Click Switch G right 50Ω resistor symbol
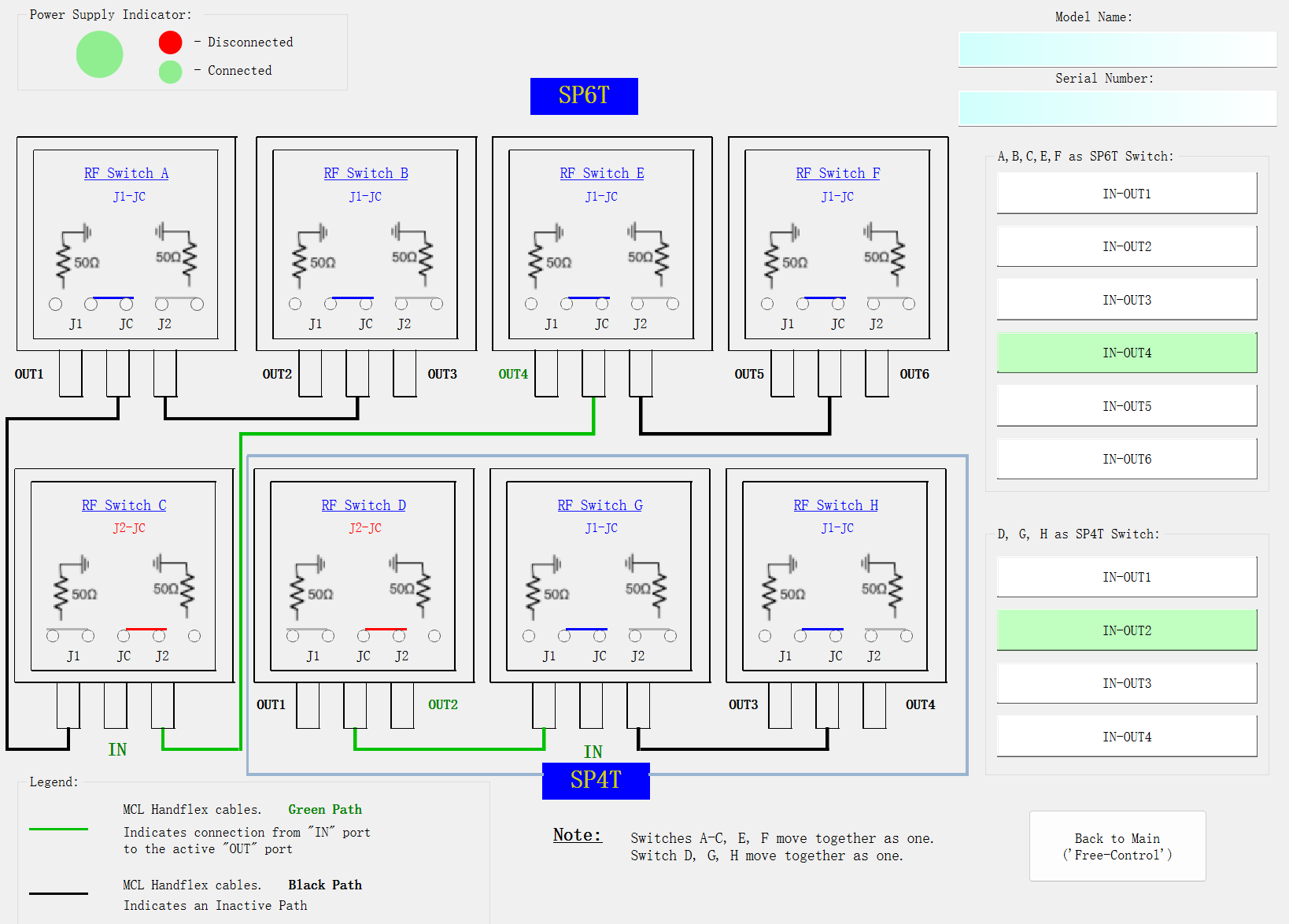This screenshot has width=1289, height=924. (x=646, y=586)
